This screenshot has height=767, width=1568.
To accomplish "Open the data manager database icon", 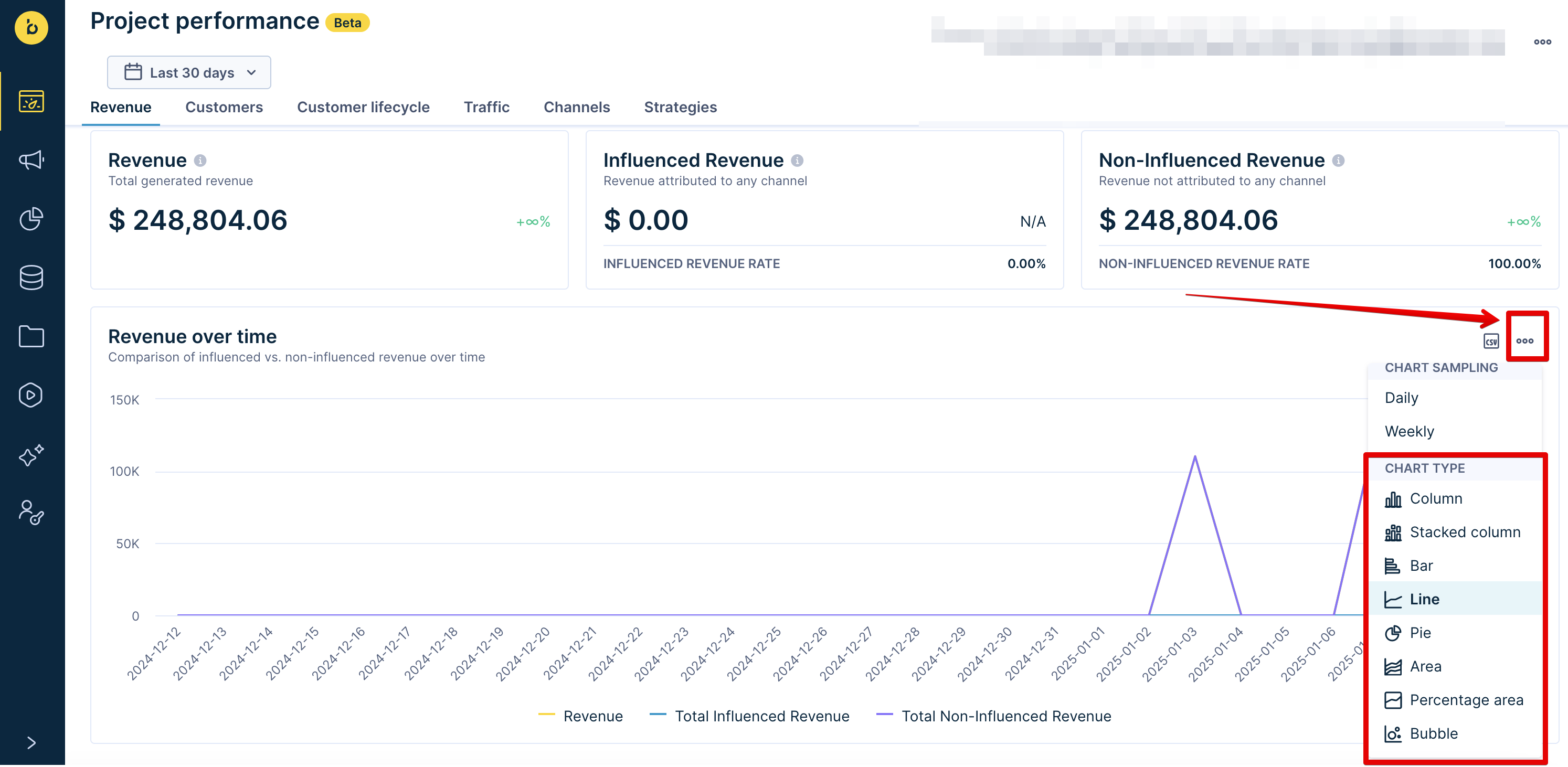I will click(31, 278).
